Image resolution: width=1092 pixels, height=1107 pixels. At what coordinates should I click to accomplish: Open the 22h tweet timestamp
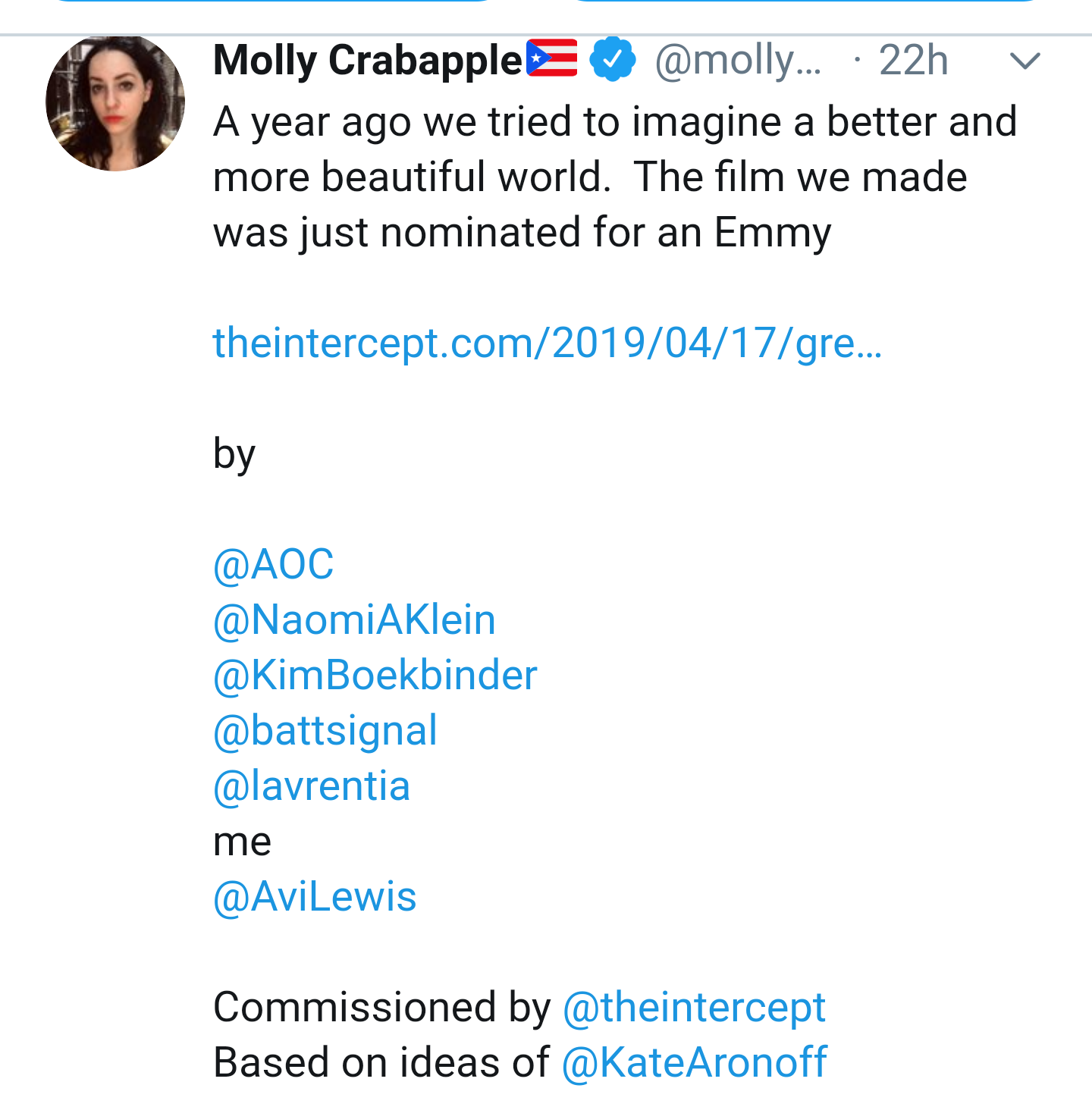tap(913, 60)
